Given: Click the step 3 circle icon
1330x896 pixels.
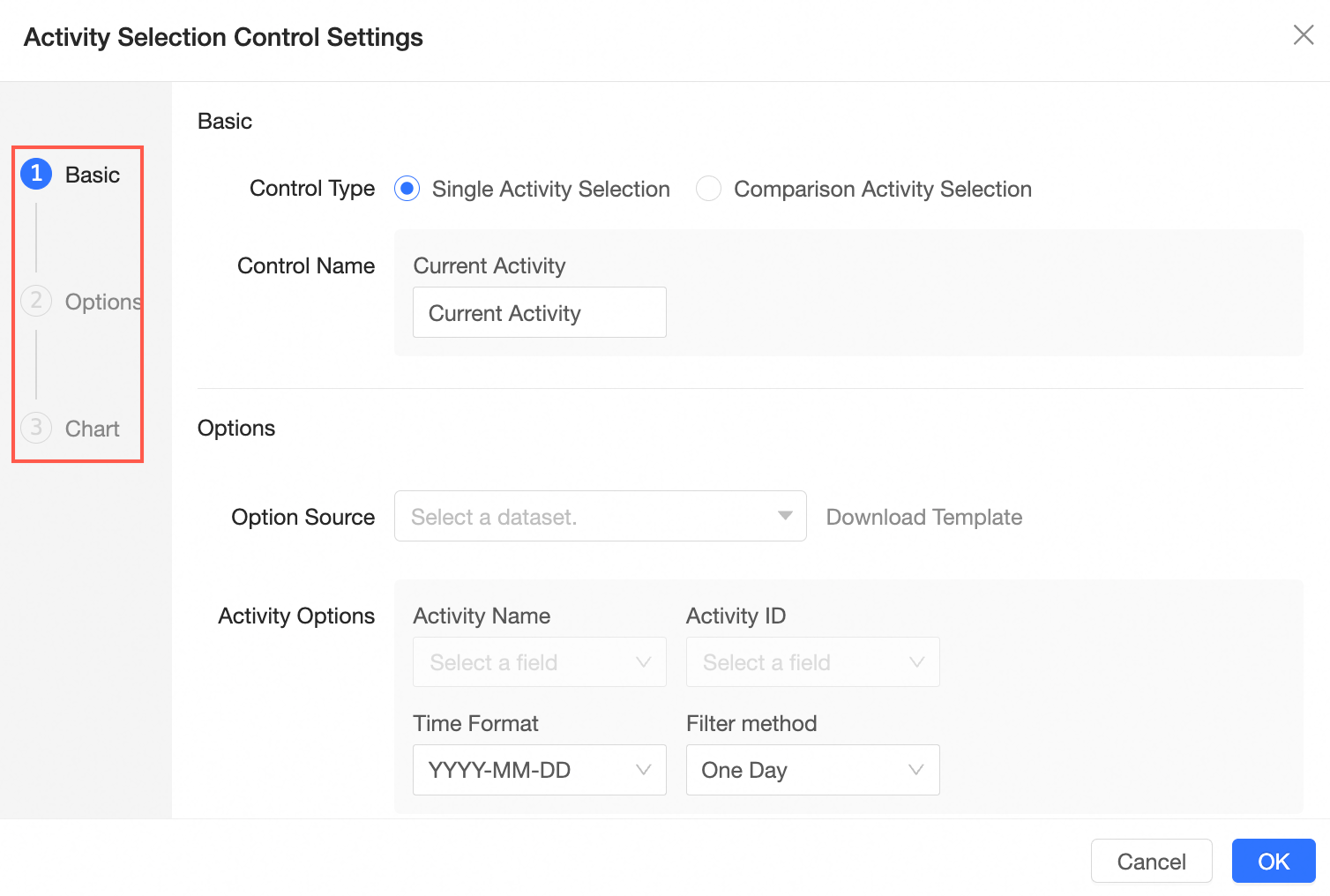Looking at the screenshot, I should pyautogui.click(x=36, y=428).
